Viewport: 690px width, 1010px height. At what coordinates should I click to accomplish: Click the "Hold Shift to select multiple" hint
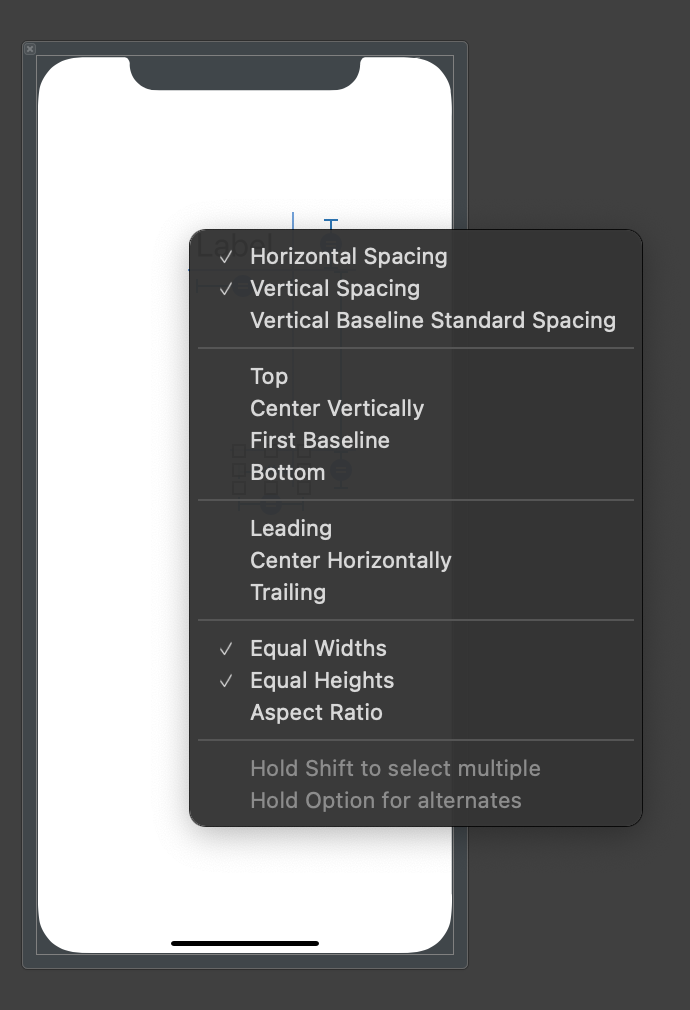tap(395, 768)
